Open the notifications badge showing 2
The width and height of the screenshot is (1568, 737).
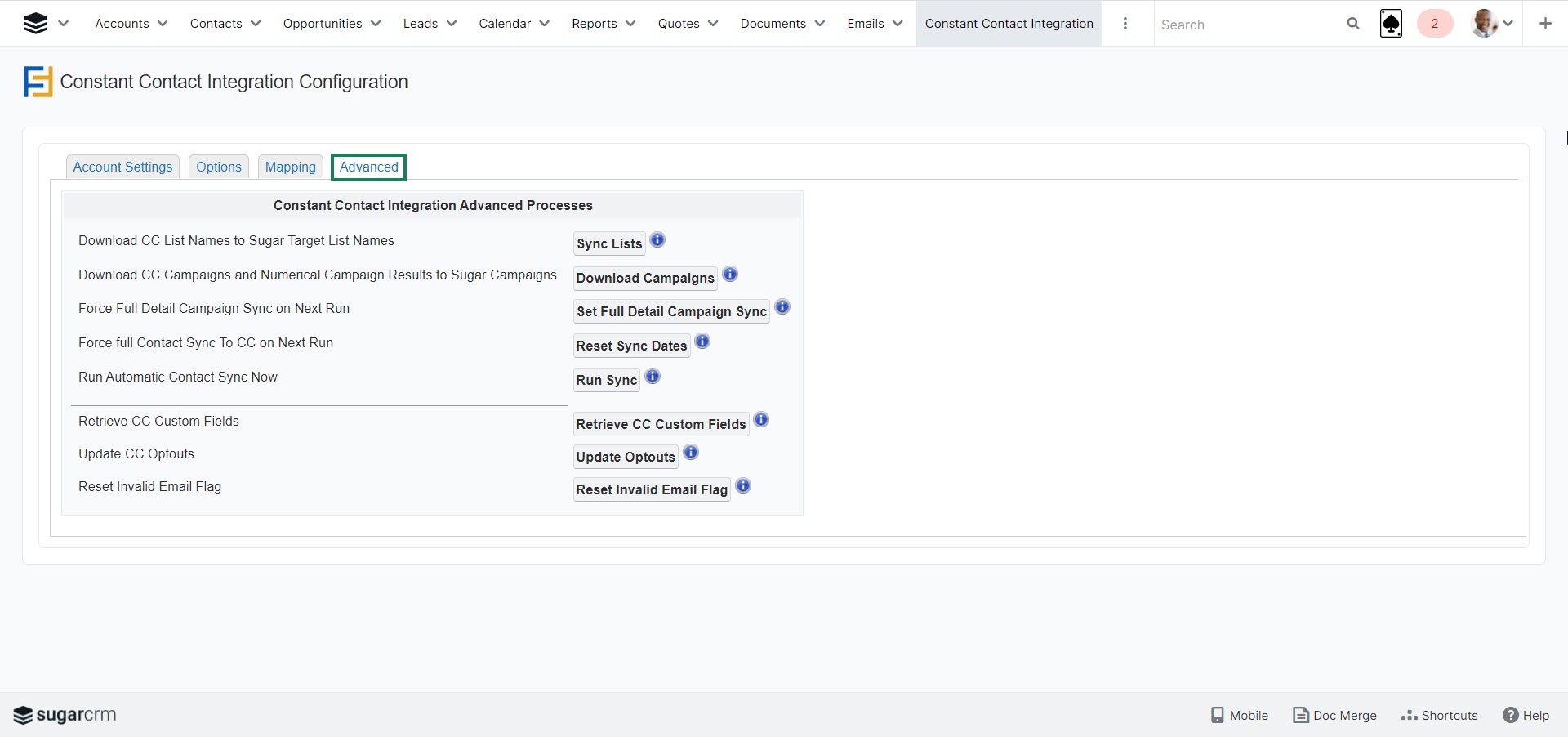tap(1434, 24)
